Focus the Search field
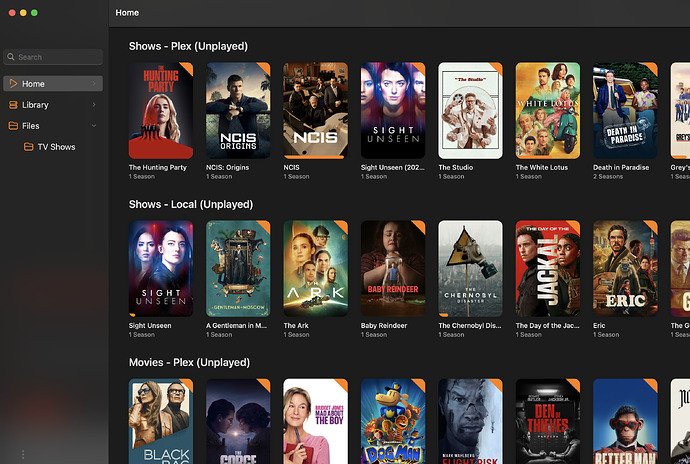 coord(53,57)
